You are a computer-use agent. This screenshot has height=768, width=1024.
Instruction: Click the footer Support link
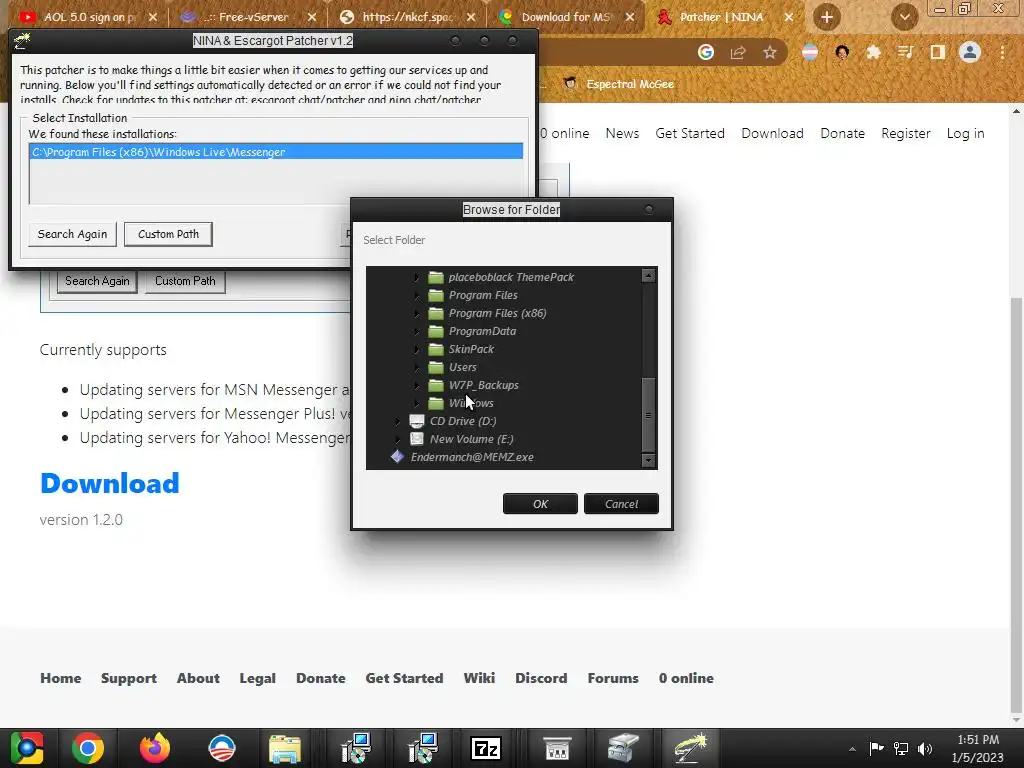(x=129, y=678)
